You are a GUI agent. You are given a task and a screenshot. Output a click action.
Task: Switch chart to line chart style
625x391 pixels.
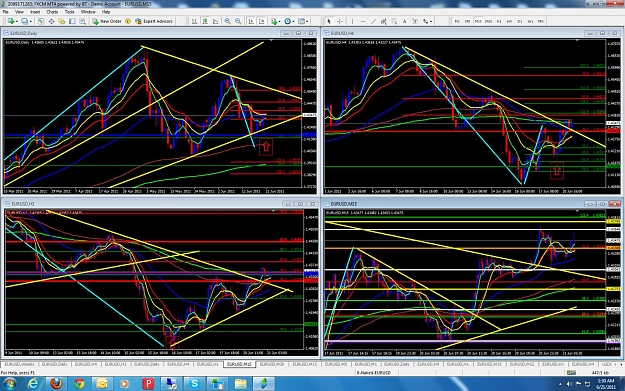215,21
